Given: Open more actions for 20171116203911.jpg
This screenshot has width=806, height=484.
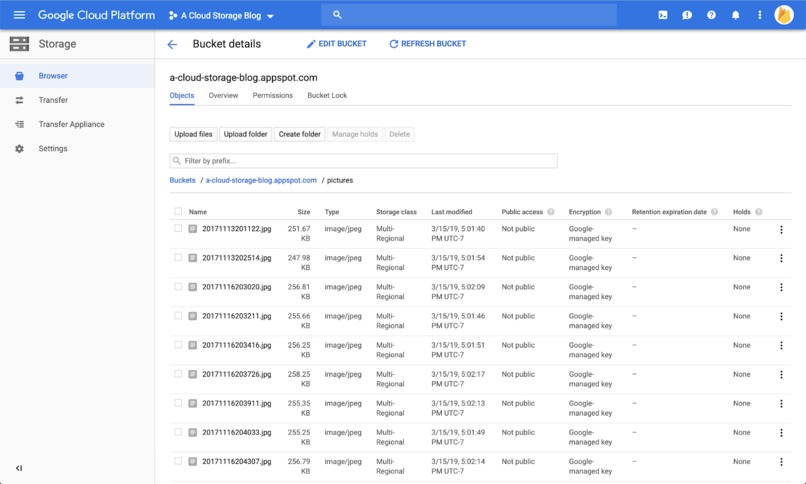Looking at the screenshot, I should pyautogui.click(x=781, y=404).
